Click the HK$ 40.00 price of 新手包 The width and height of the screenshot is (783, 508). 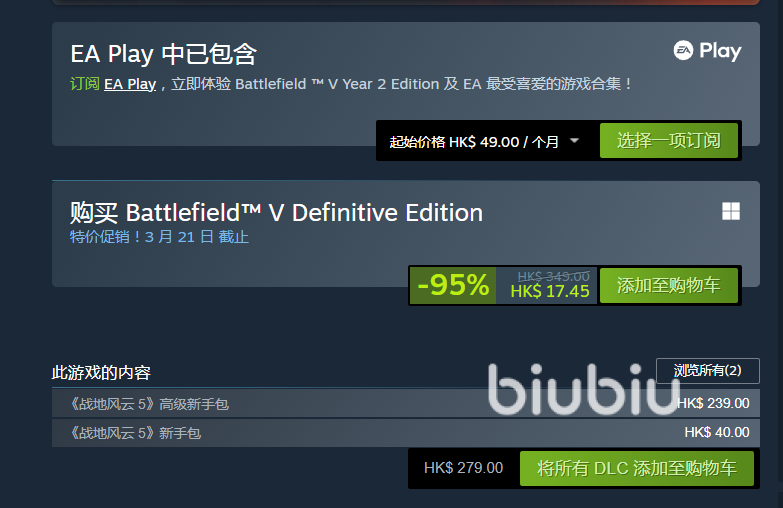[x=717, y=433]
